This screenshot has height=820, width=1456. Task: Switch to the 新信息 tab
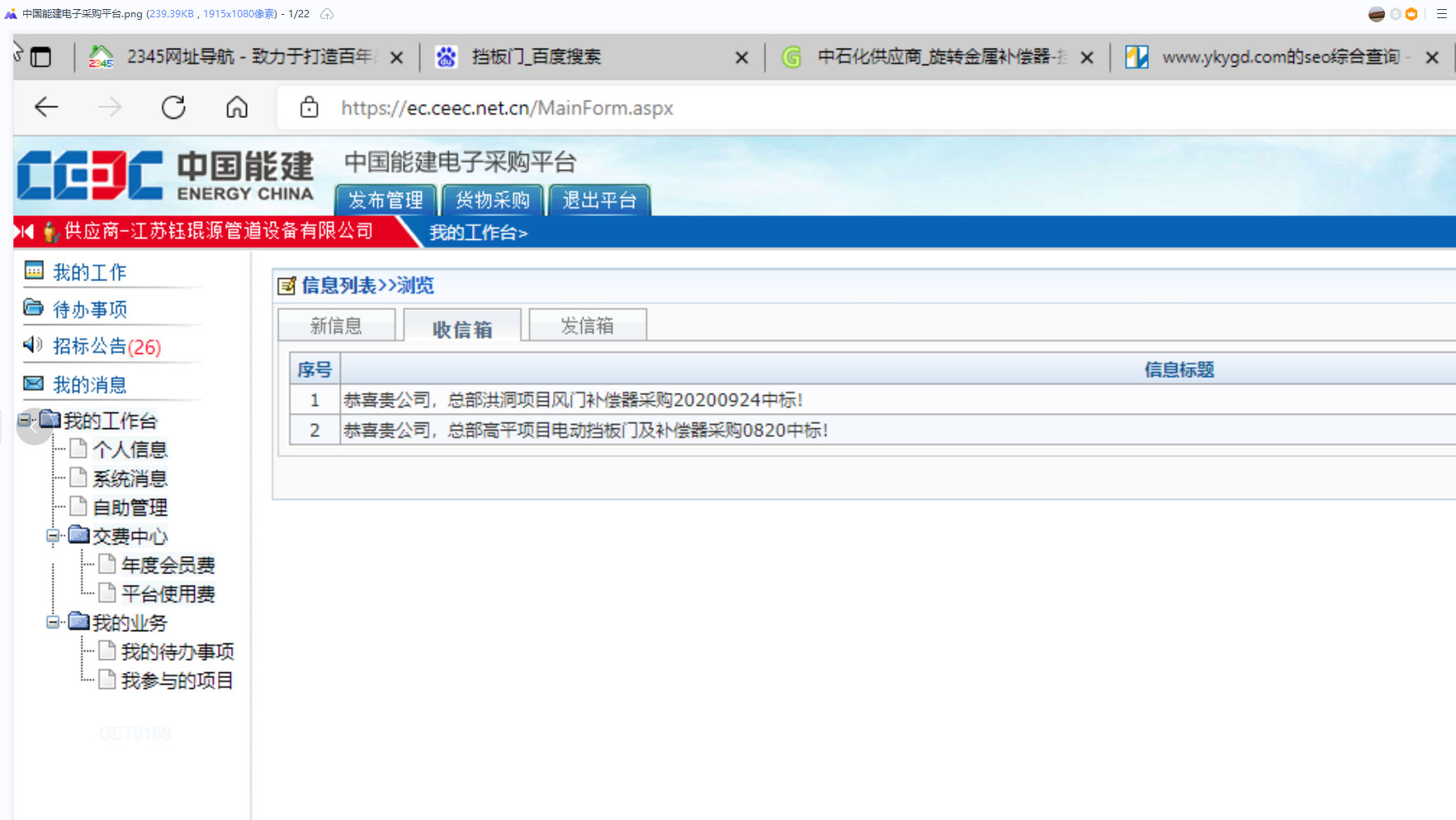tap(336, 325)
